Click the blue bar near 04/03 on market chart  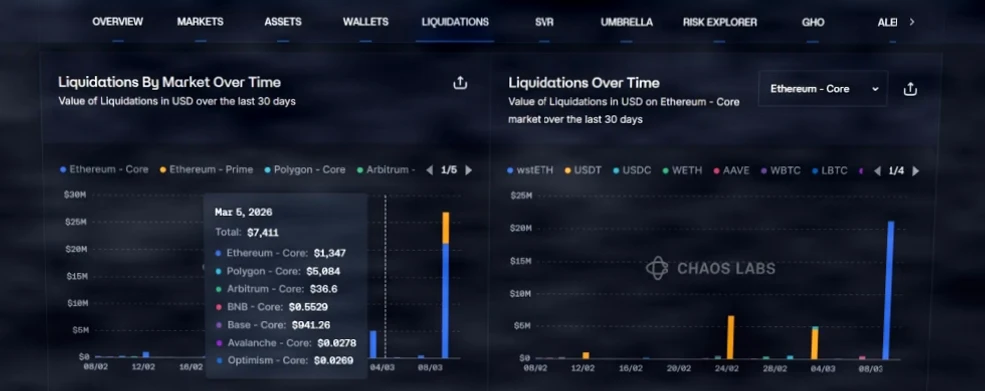(373, 344)
